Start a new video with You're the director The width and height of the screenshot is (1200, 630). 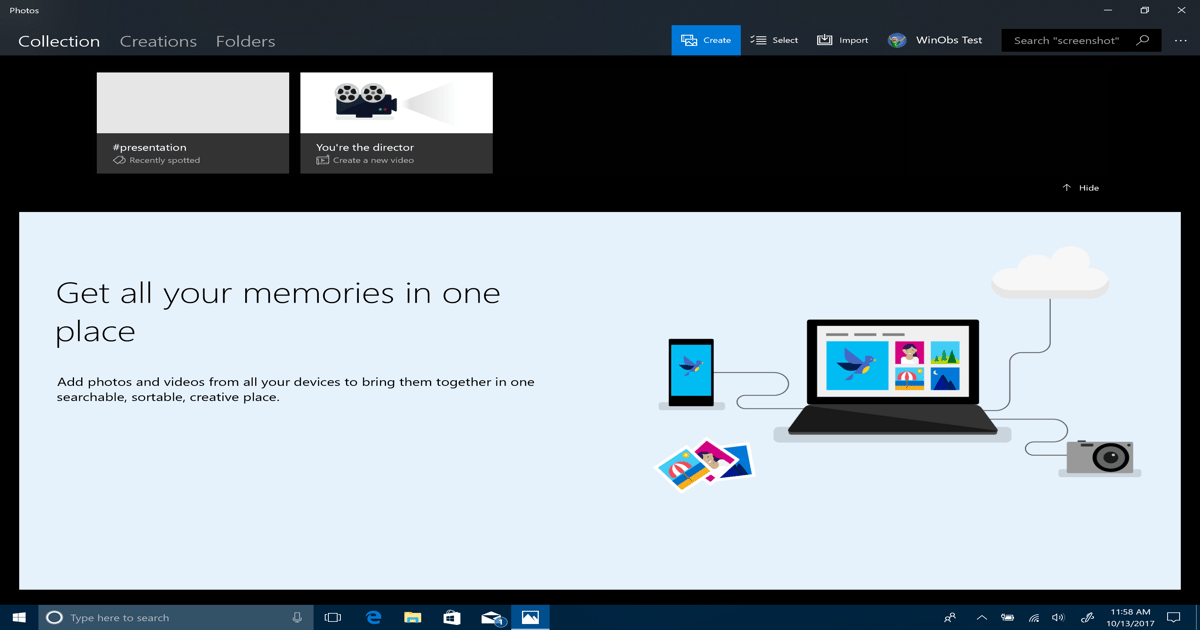tap(396, 122)
